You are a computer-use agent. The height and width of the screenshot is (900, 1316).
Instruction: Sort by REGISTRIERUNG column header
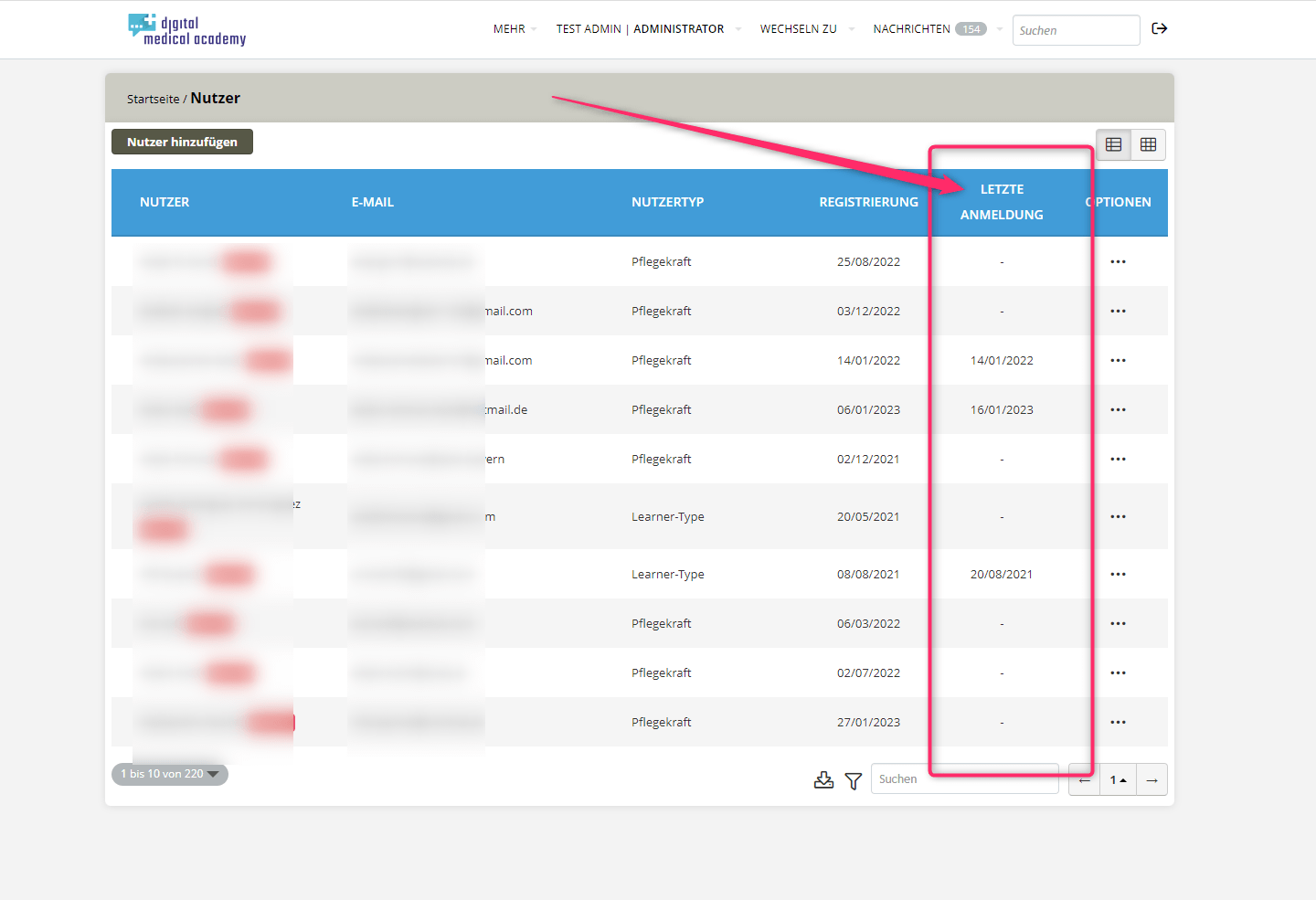coord(868,202)
